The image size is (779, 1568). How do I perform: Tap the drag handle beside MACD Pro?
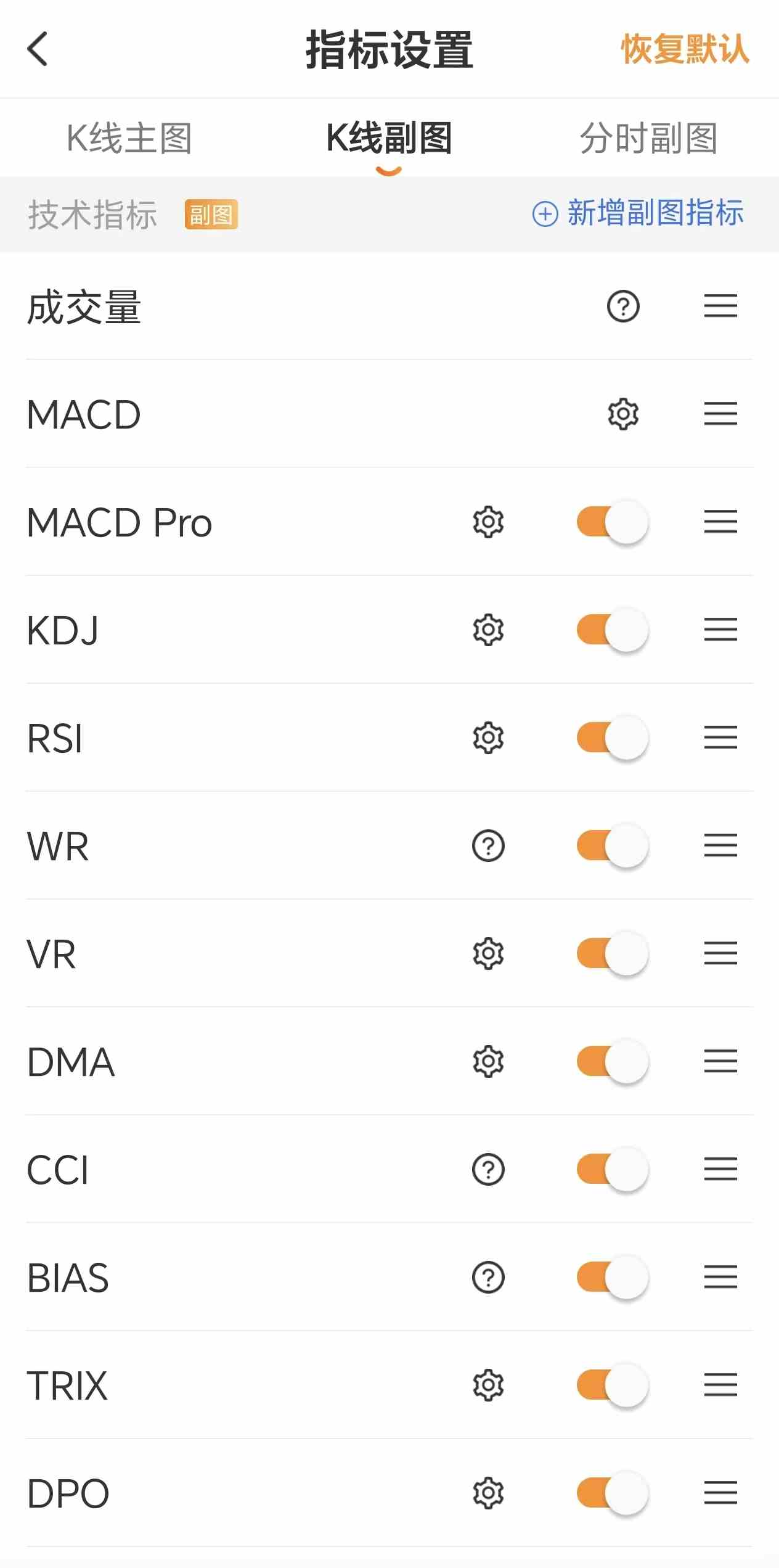720,522
